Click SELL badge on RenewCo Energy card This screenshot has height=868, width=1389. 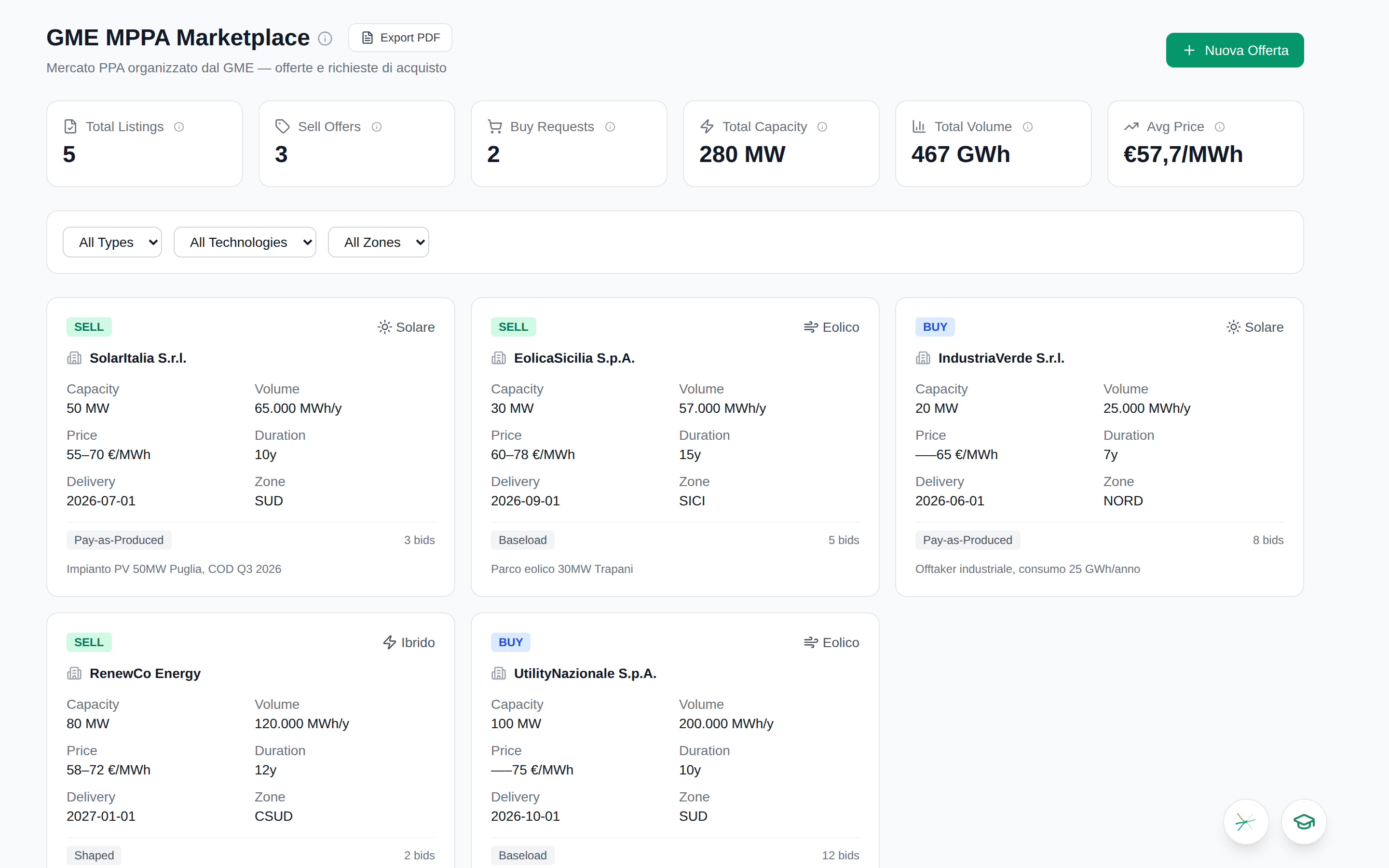pos(89,642)
